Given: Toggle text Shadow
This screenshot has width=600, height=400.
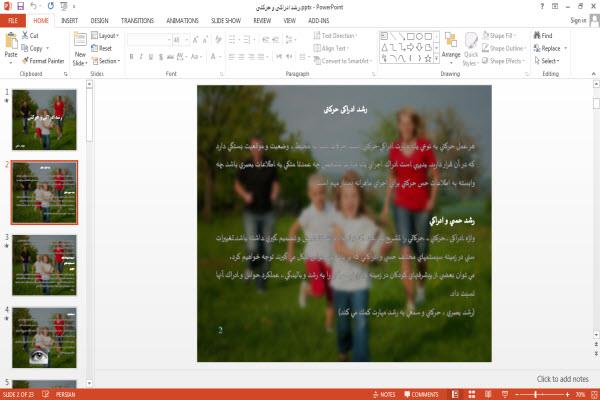Looking at the screenshot, I should 161,57.
